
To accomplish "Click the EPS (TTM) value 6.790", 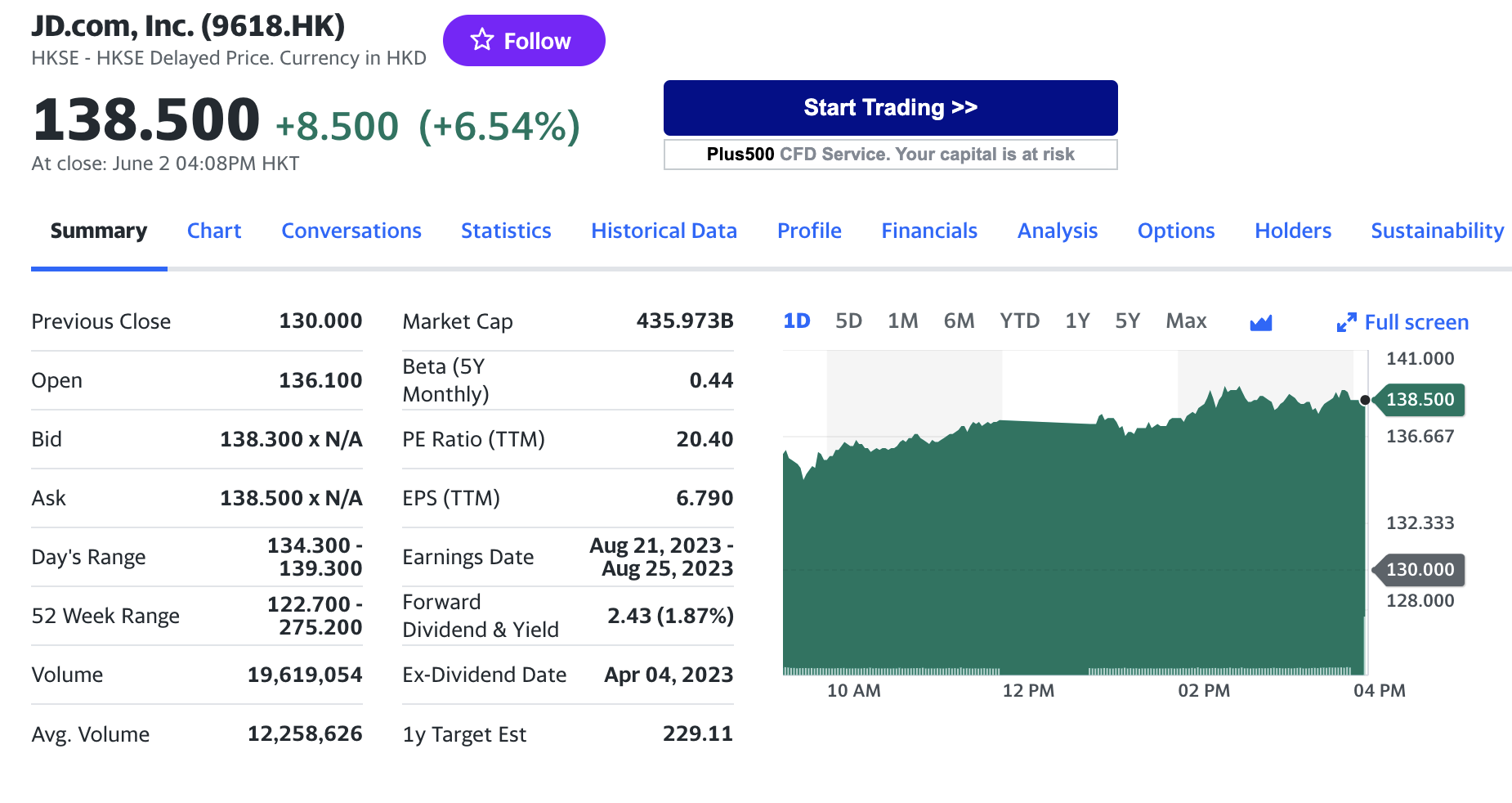I will [x=705, y=498].
